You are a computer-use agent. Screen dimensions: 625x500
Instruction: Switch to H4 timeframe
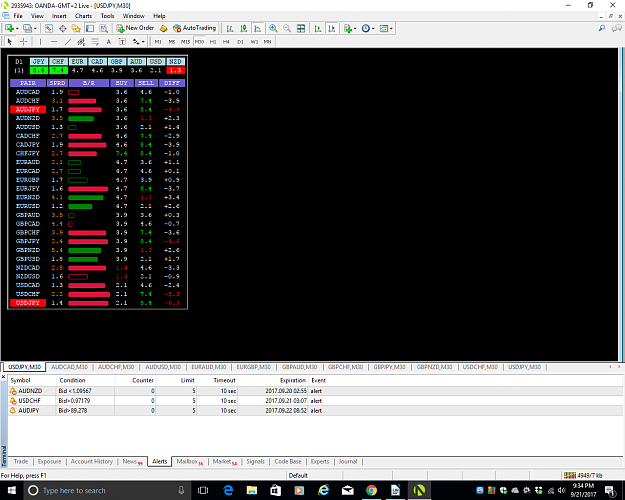[x=226, y=41]
